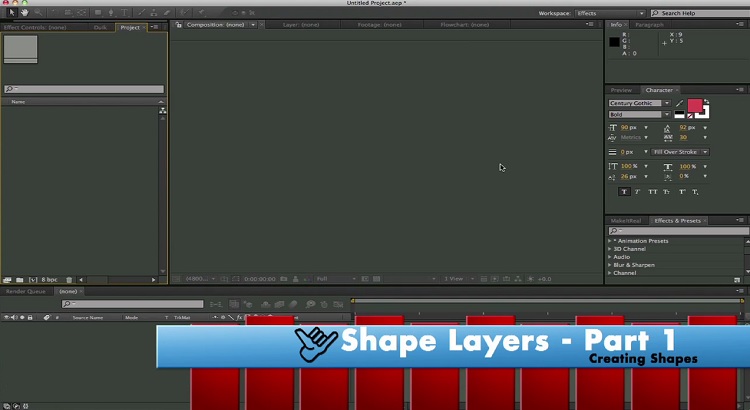The height and width of the screenshot is (410, 750).
Task: Switch to Effect Controls tab
Action: click(35, 28)
